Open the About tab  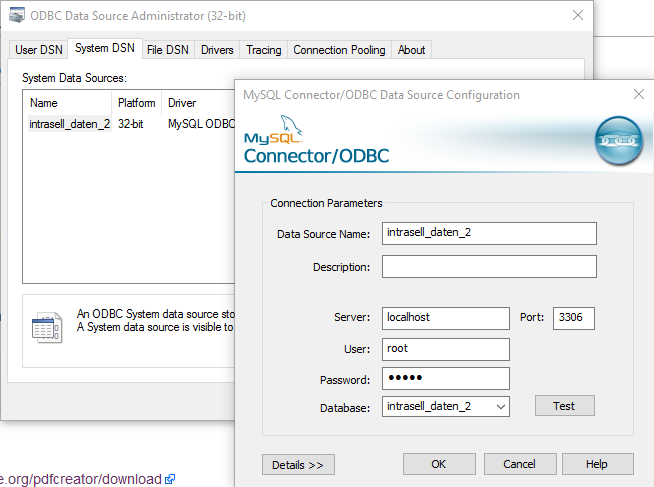411,50
